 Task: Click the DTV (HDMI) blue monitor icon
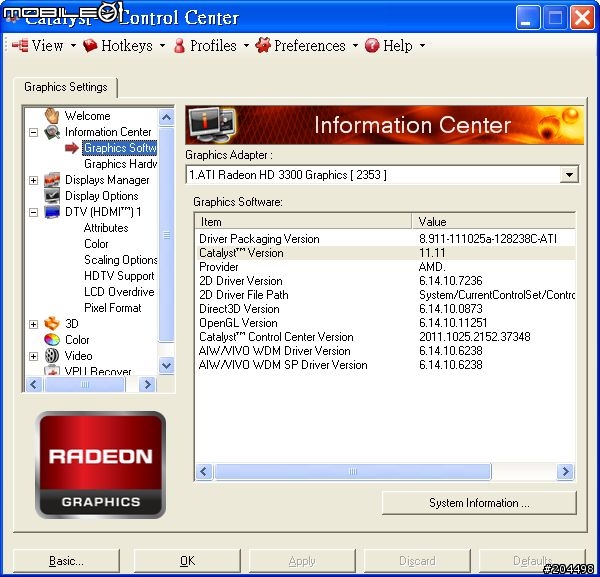52,212
